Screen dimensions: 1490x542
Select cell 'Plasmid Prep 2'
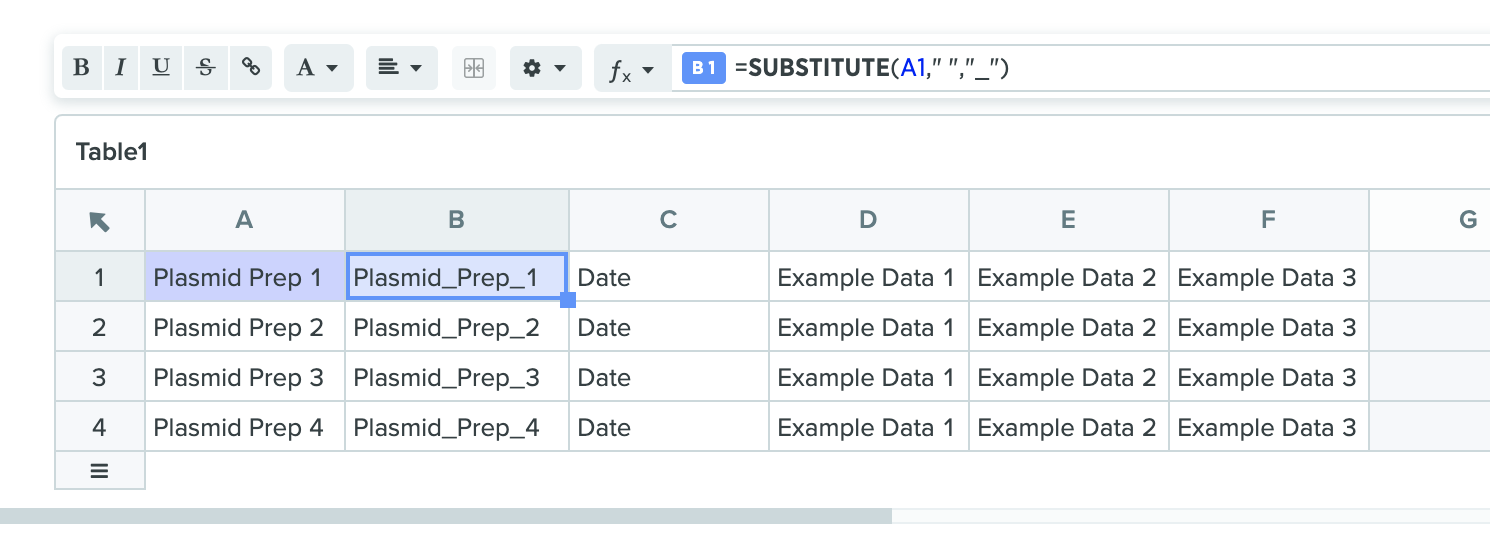245,327
